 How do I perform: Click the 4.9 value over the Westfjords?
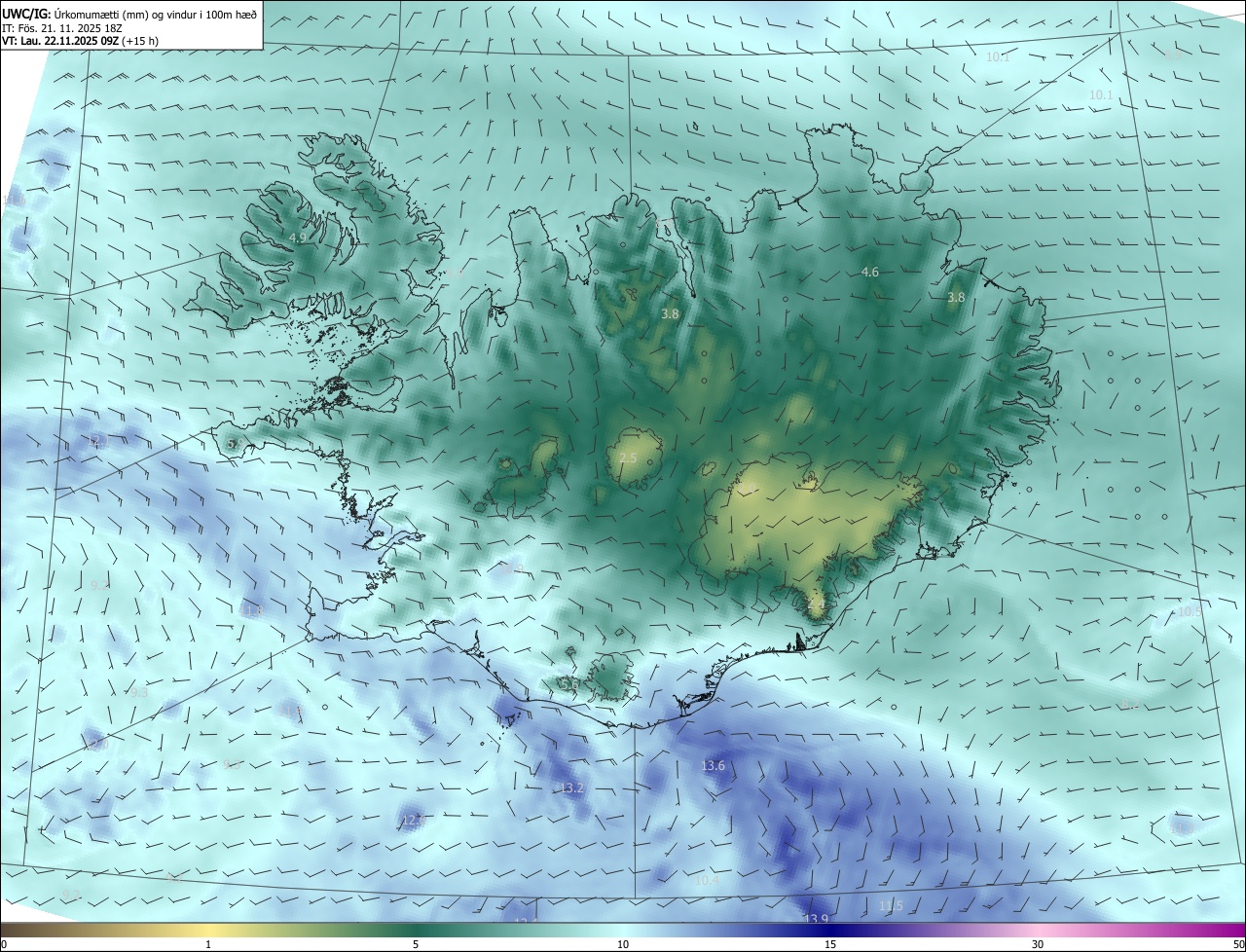pos(298,238)
